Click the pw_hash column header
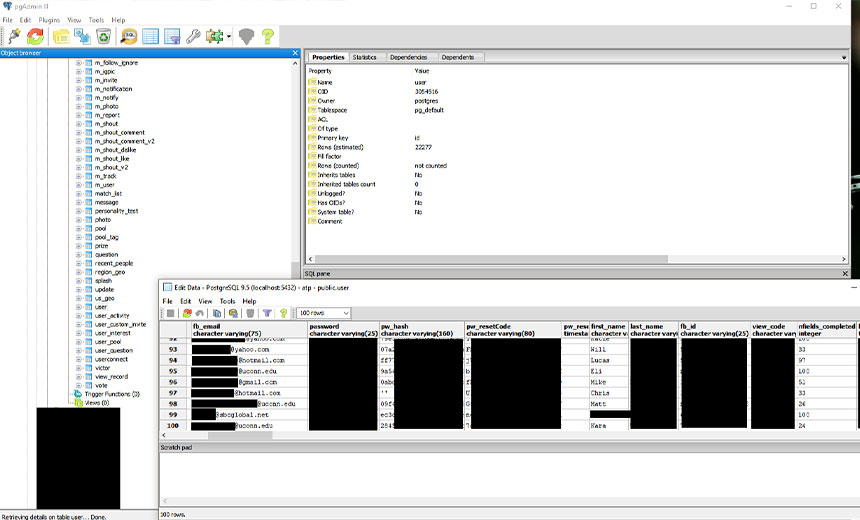The width and height of the screenshot is (860, 520). coord(422,330)
